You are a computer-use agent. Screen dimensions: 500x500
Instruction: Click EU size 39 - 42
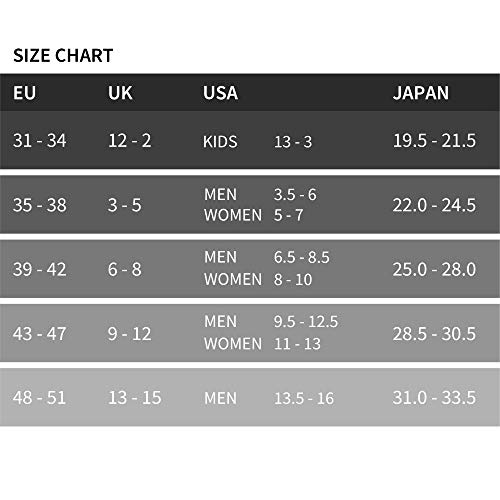click(x=40, y=269)
